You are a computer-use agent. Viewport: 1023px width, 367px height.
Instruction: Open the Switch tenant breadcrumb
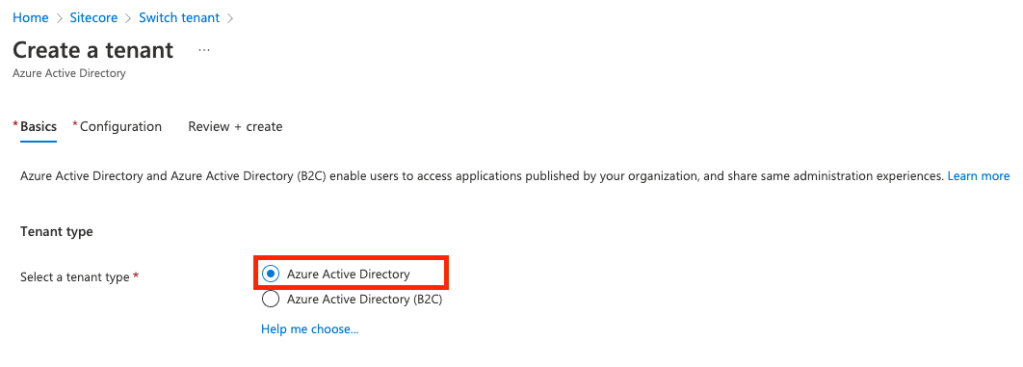click(x=179, y=18)
